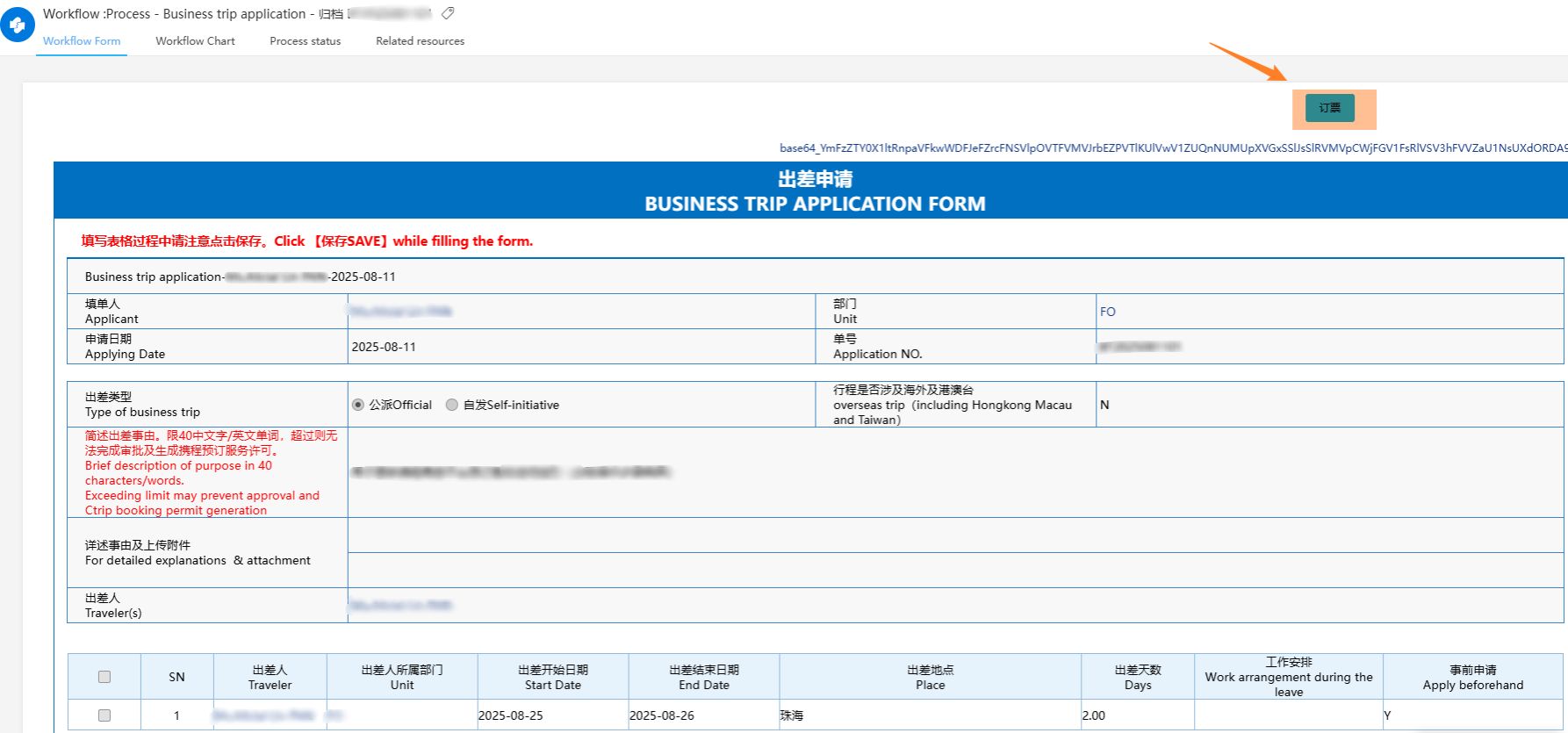View the Related resources tab
This screenshot has height=733, width=1568.
[x=420, y=41]
